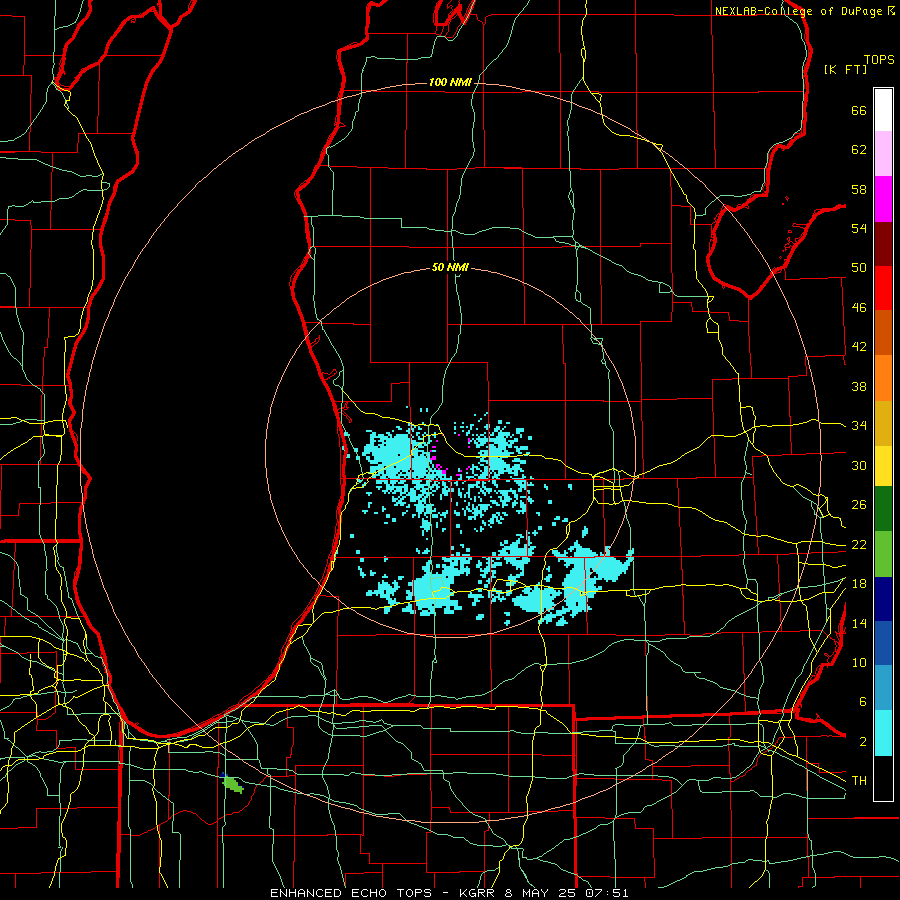Click the 'KGRR' radar site identifier
The height and width of the screenshot is (900, 900).
click(x=478, y=893)
